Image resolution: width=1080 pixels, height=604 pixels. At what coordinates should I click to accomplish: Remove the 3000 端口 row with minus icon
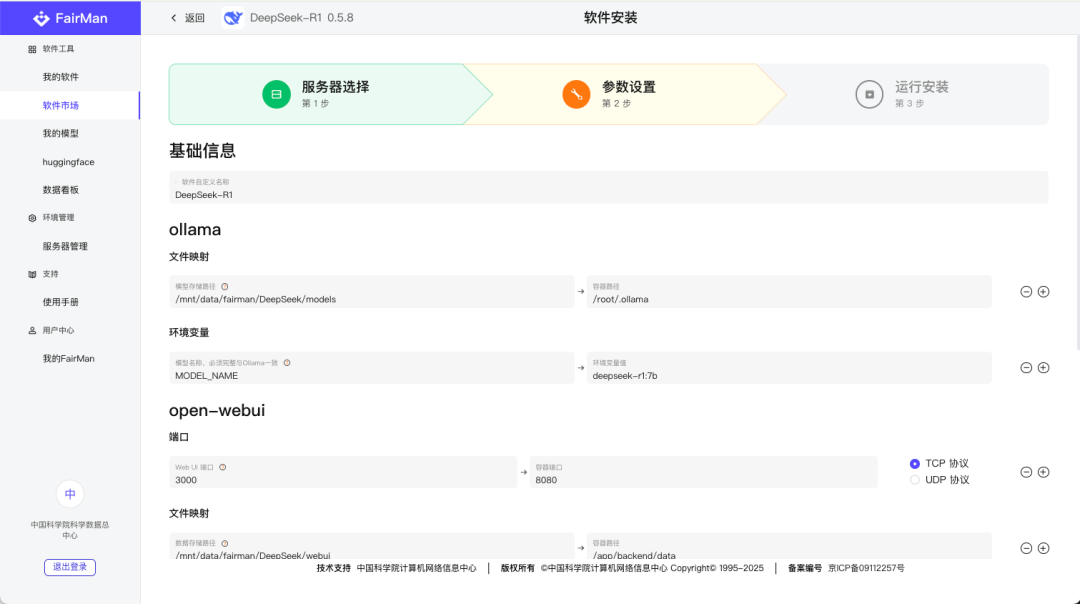pyautogui.click(x=1026, y=472)
